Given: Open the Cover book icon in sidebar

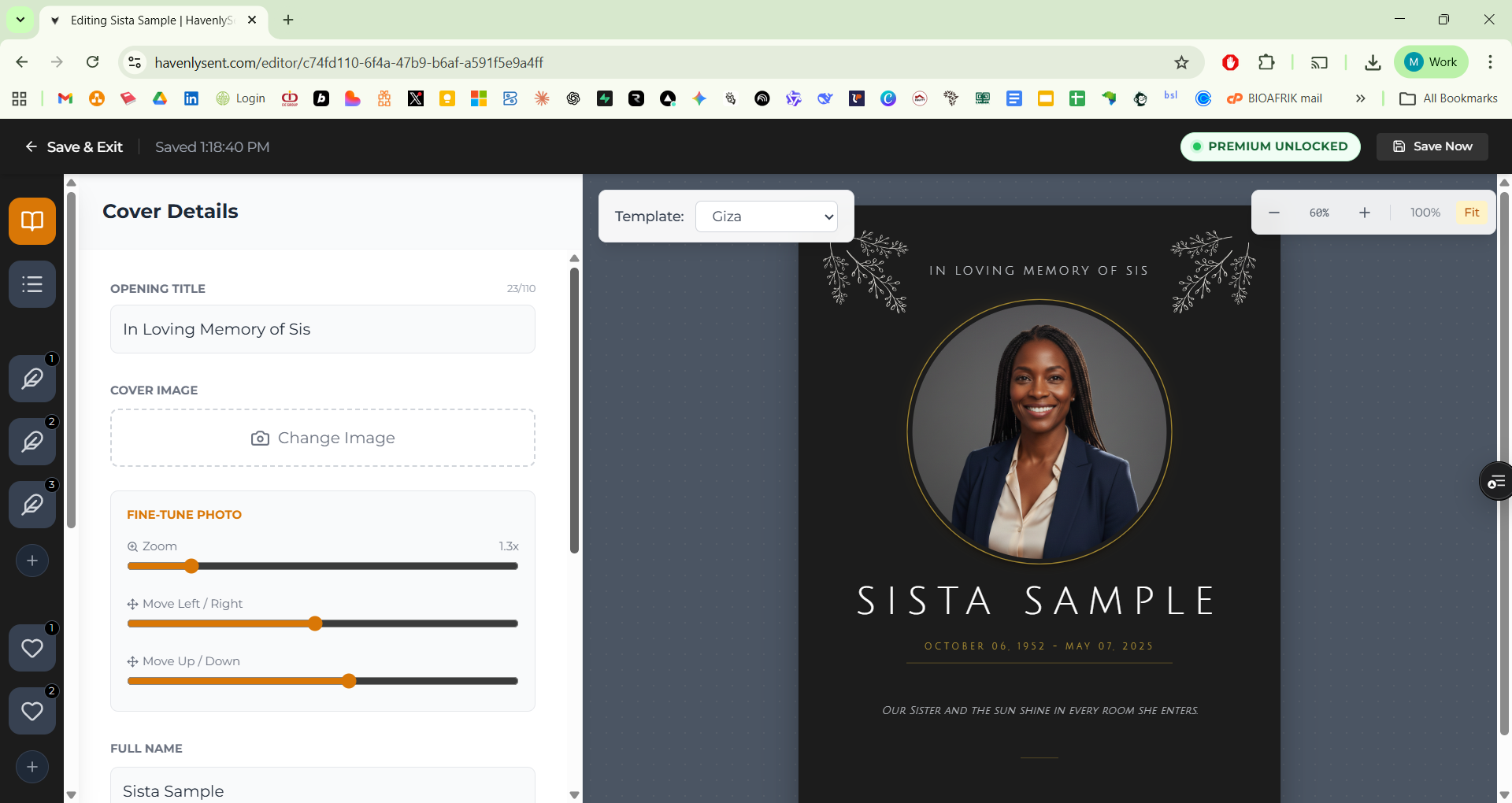Looking at the screenshot, I should (x=32, y=221).
